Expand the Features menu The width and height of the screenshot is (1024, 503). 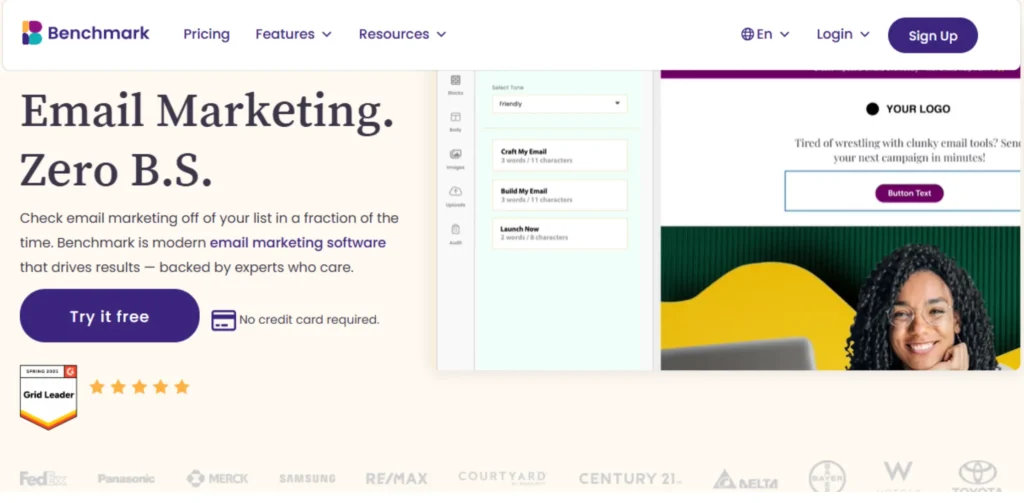293,34
